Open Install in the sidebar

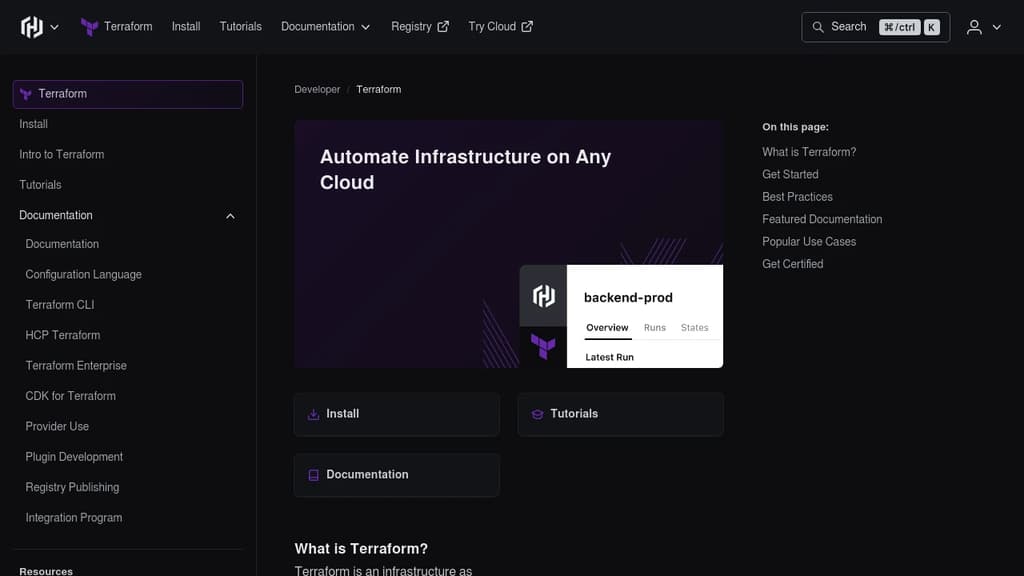[x=33, y=124]
